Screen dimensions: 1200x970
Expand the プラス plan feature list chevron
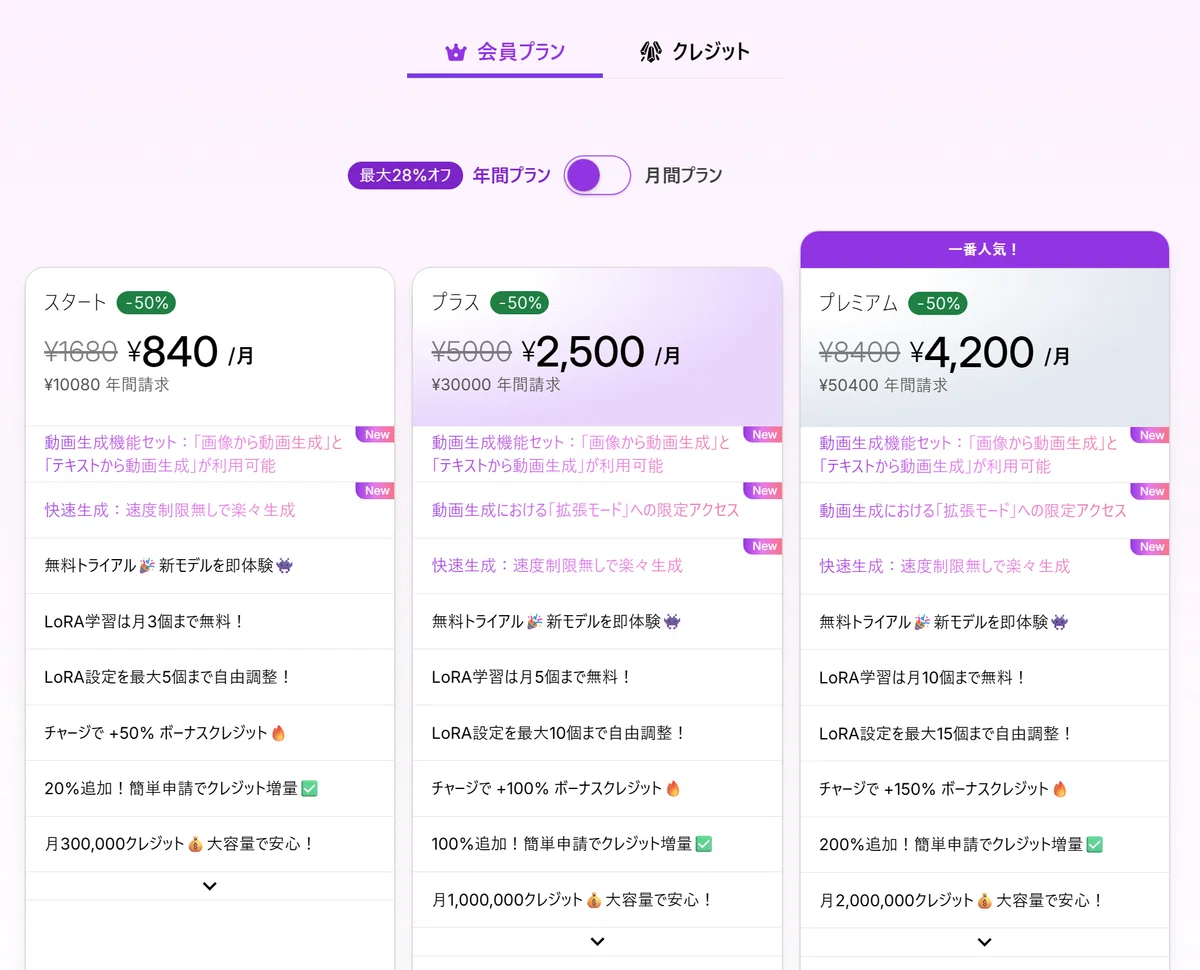(x=597, y=941)
